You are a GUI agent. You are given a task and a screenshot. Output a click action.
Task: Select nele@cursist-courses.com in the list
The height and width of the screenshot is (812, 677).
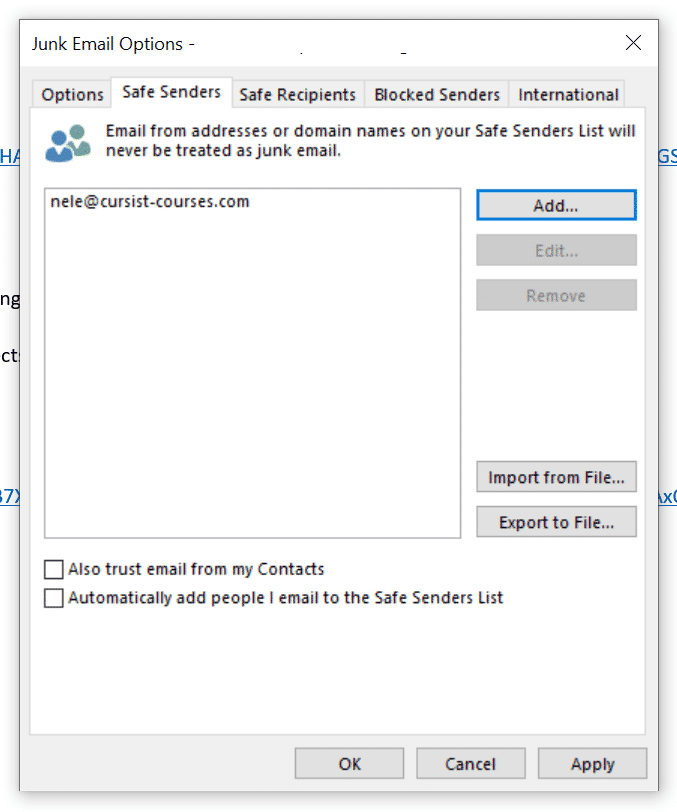(x=150, y=201)
